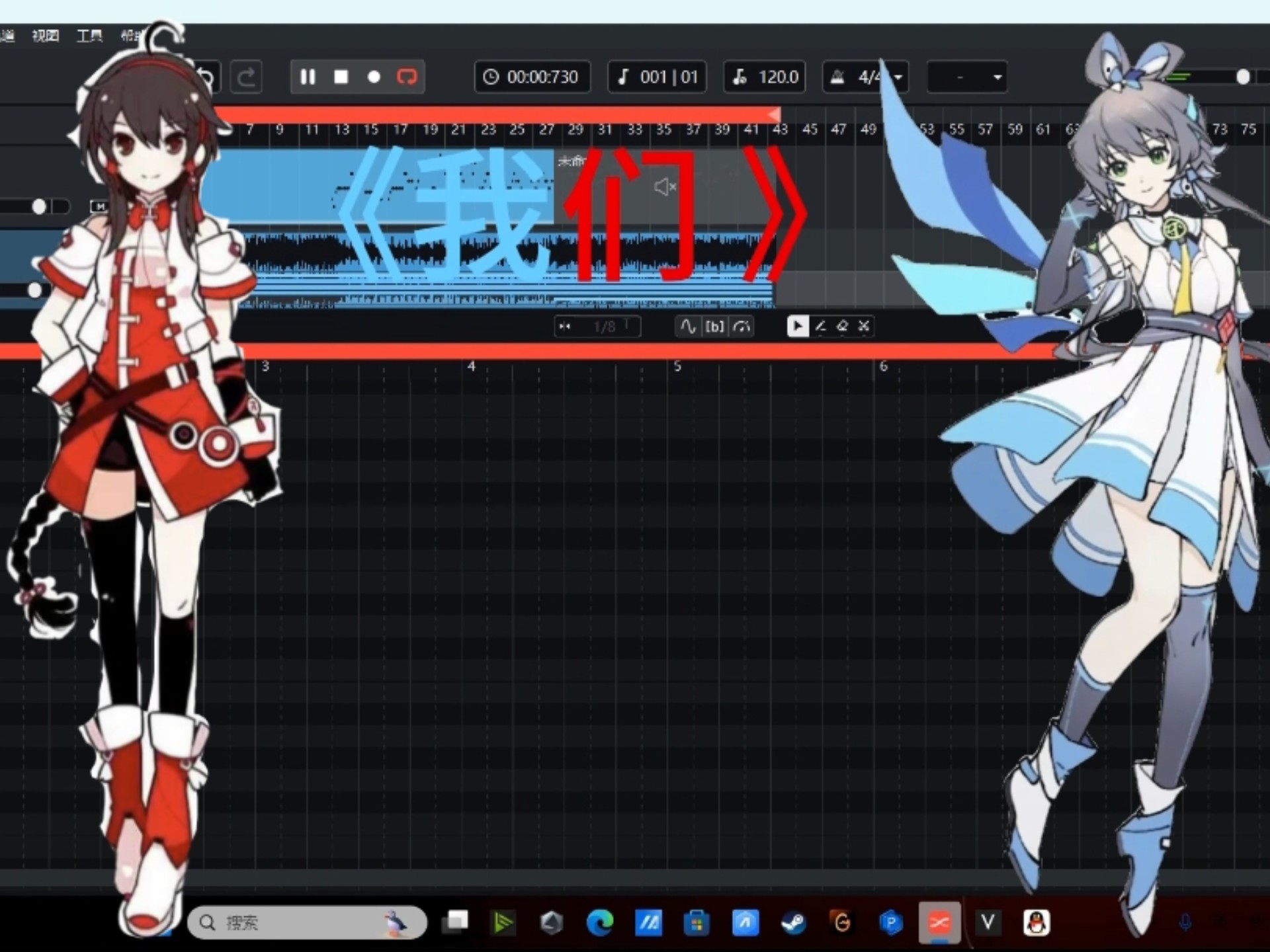Toggle the red loop playback button
Screen dimensions: 1270x952
(x=407, y=77)
